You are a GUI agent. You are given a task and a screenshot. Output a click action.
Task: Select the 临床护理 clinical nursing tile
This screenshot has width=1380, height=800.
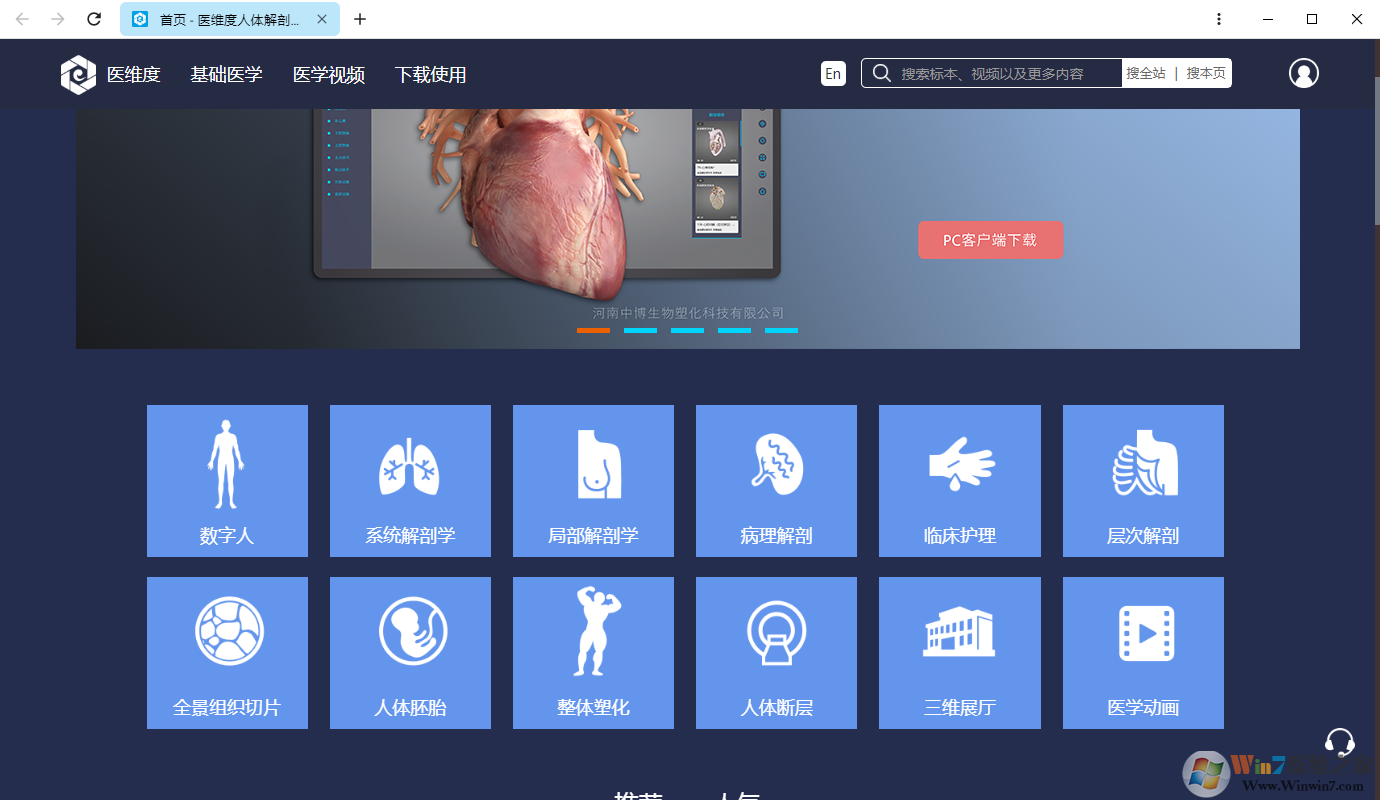tap(959, 481)
